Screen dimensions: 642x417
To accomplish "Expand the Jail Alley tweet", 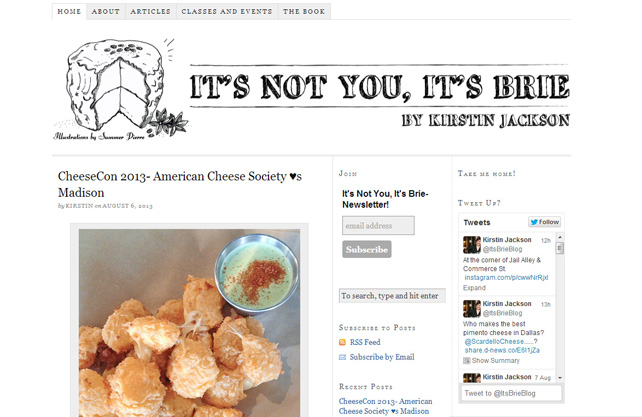I will coord(474,288).
